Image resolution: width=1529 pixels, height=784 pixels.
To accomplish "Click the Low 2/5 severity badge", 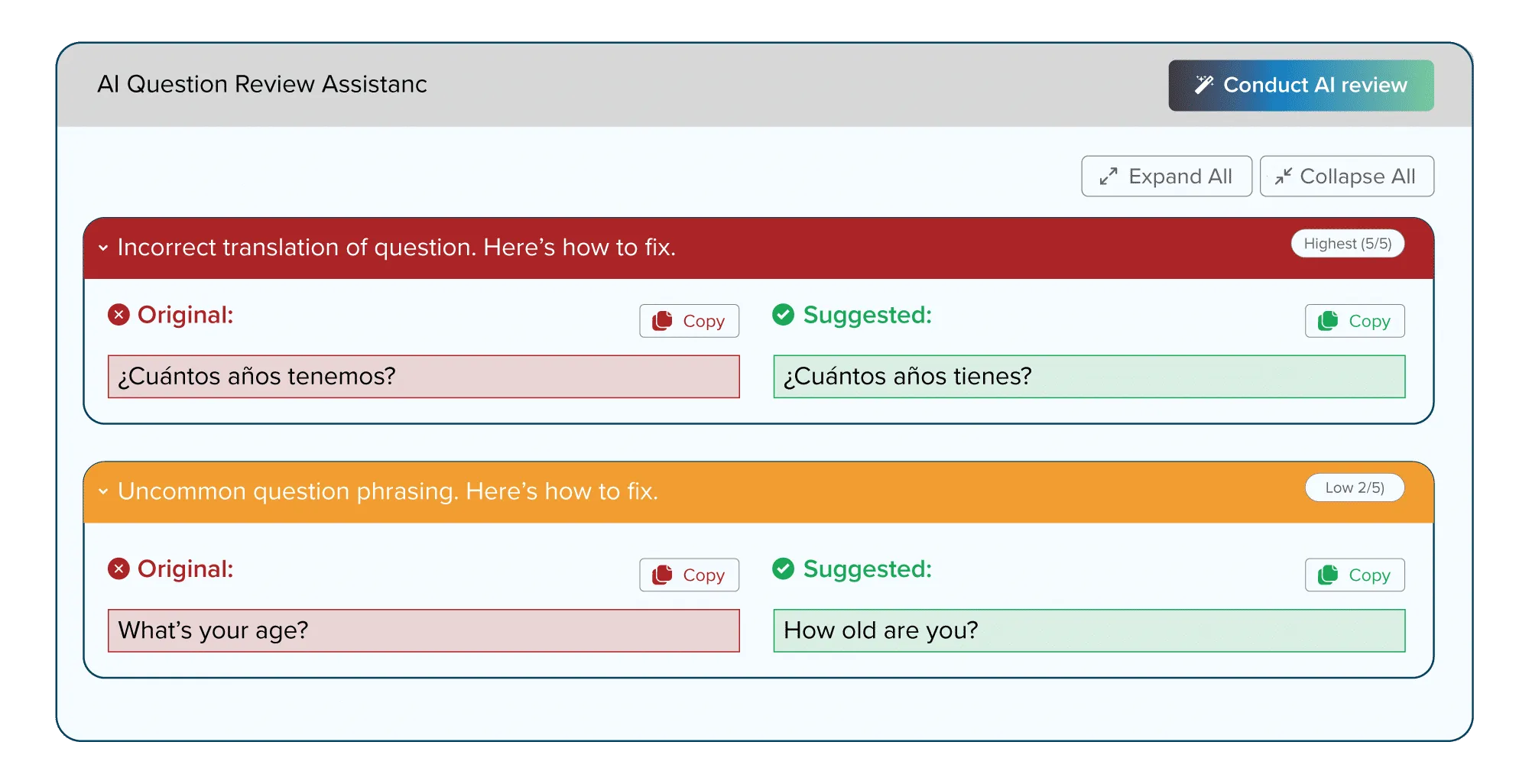I will pos(1355,488).
